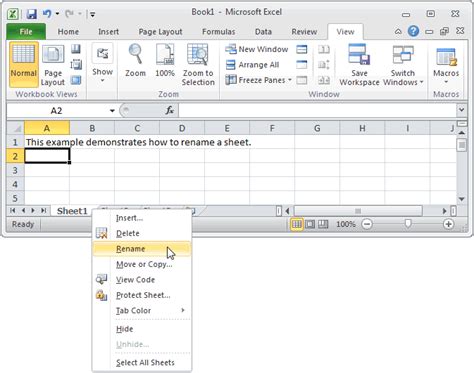Select the Sheet1 worksheet tab
Screen dimensions: 474x373
coord(72,211)
